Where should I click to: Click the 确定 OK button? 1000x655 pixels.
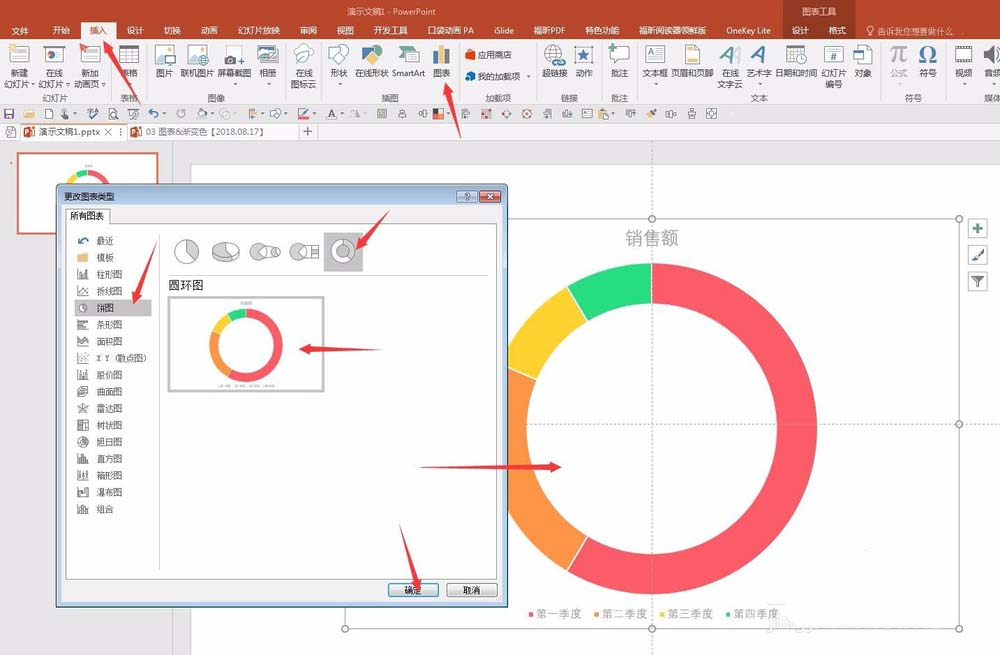point(413,590)
